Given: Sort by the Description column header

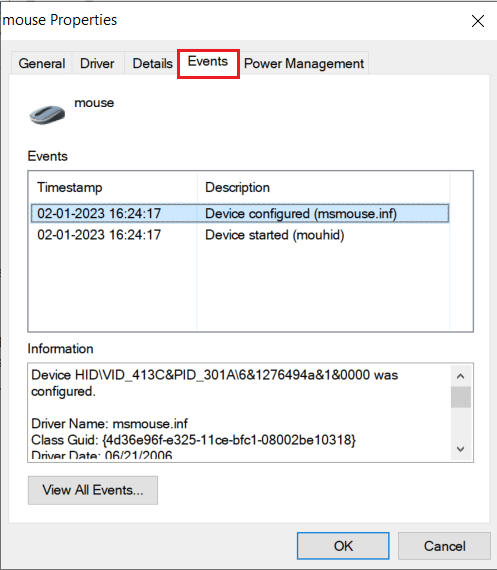Looking at the screenshot, I should [324, 188].
